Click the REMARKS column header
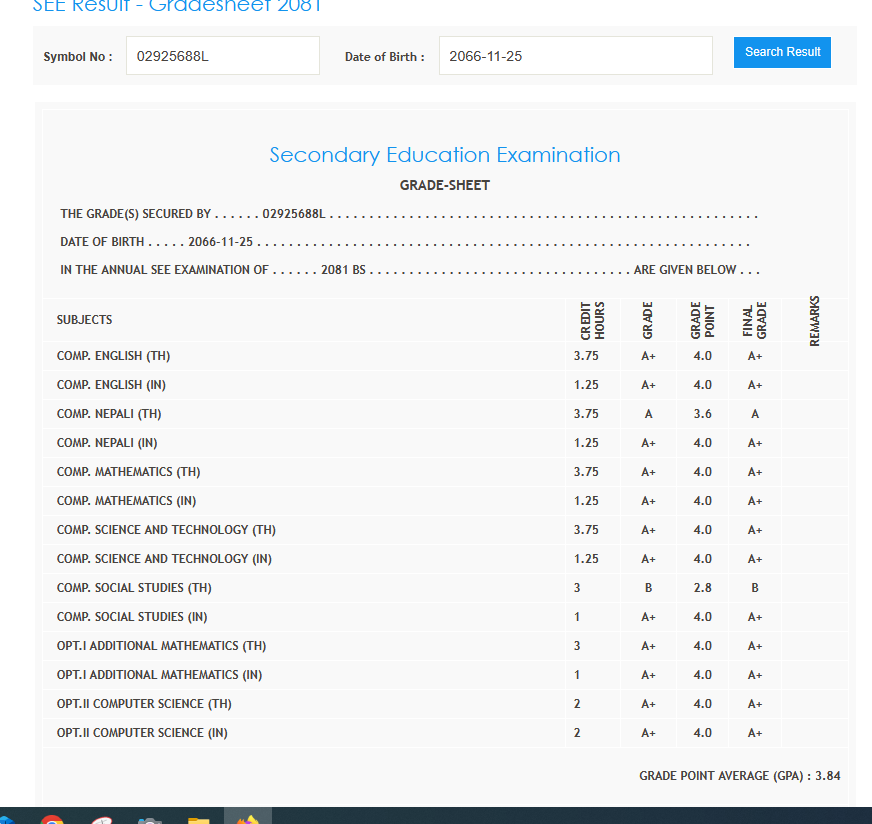 pos(814,321)
